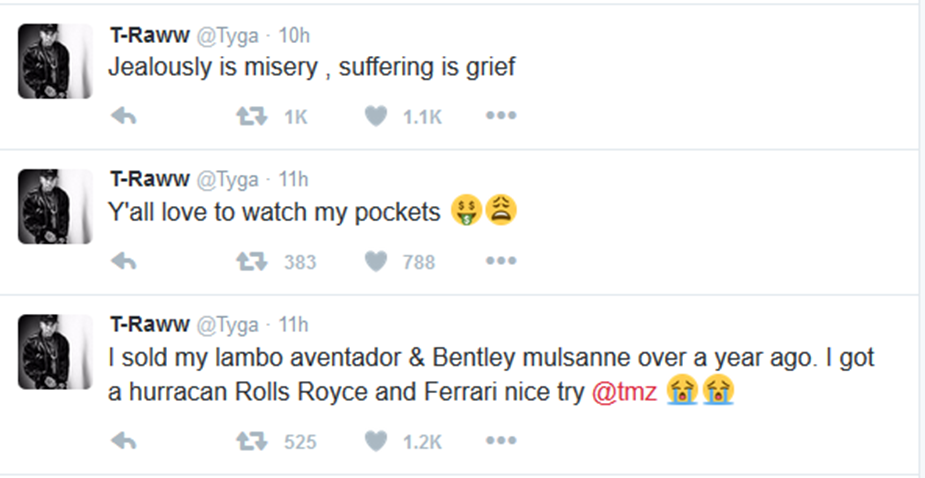This screenshot has height=478, width=925.
Task: Click the 11h timestamp on the lambo aventador tweet
Action: (x=293, y=325)
